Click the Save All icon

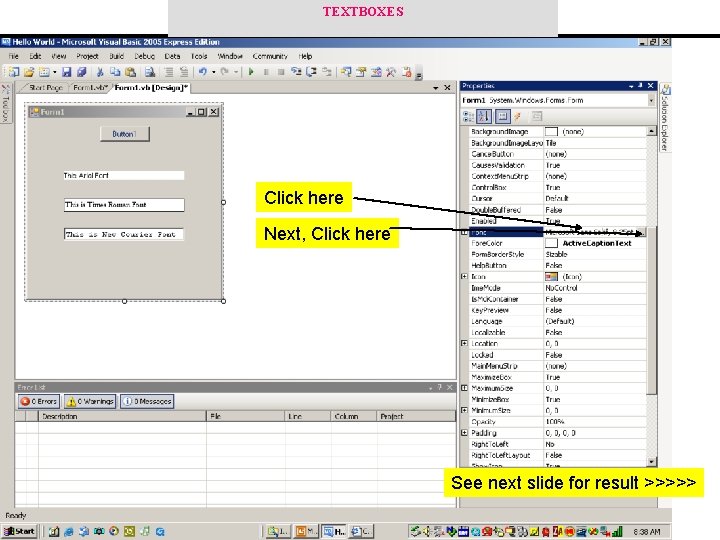(82, 72)
